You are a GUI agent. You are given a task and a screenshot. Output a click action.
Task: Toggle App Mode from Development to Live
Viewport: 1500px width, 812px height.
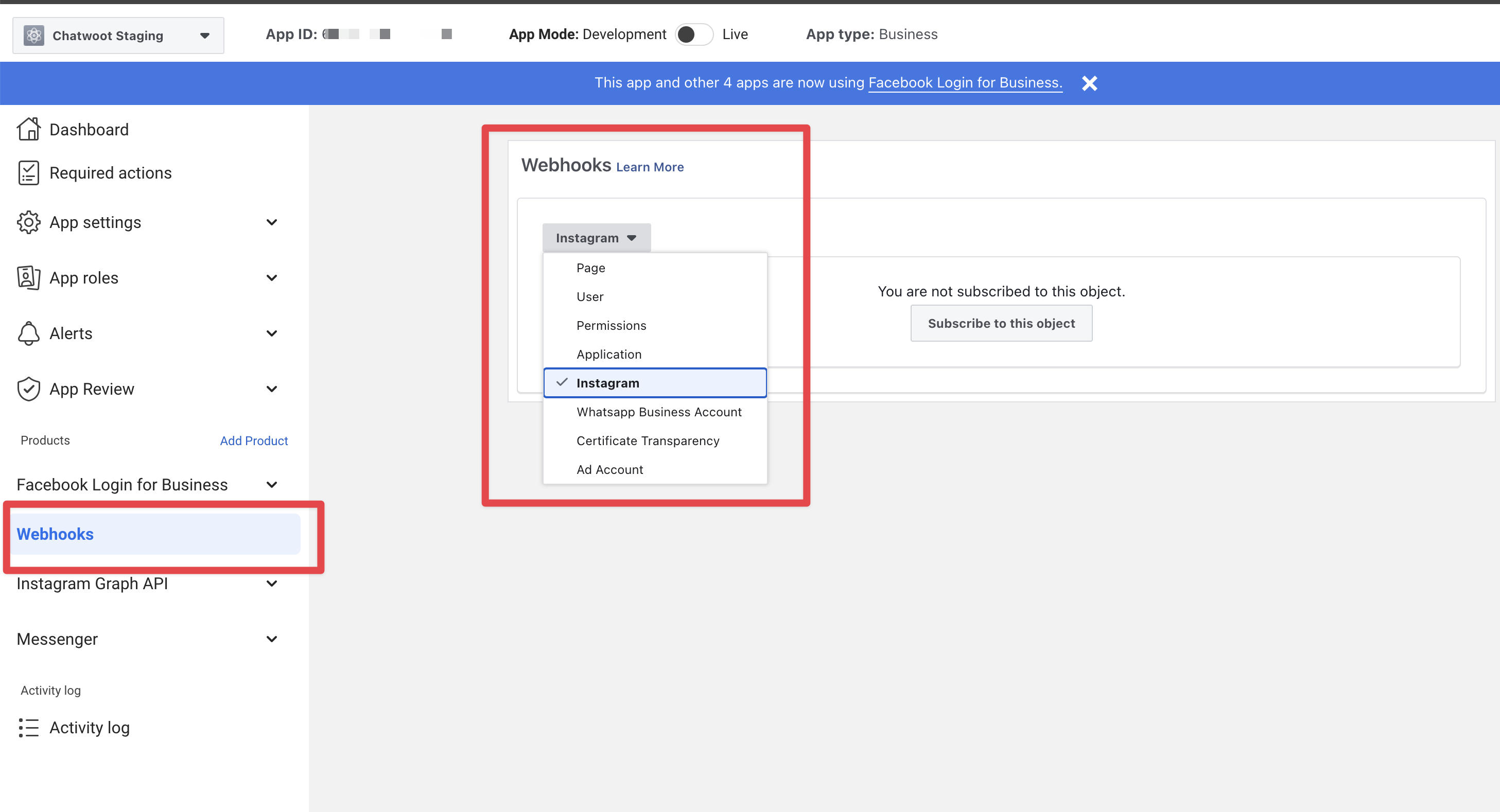pyautogui.click(x=693, y=34)
